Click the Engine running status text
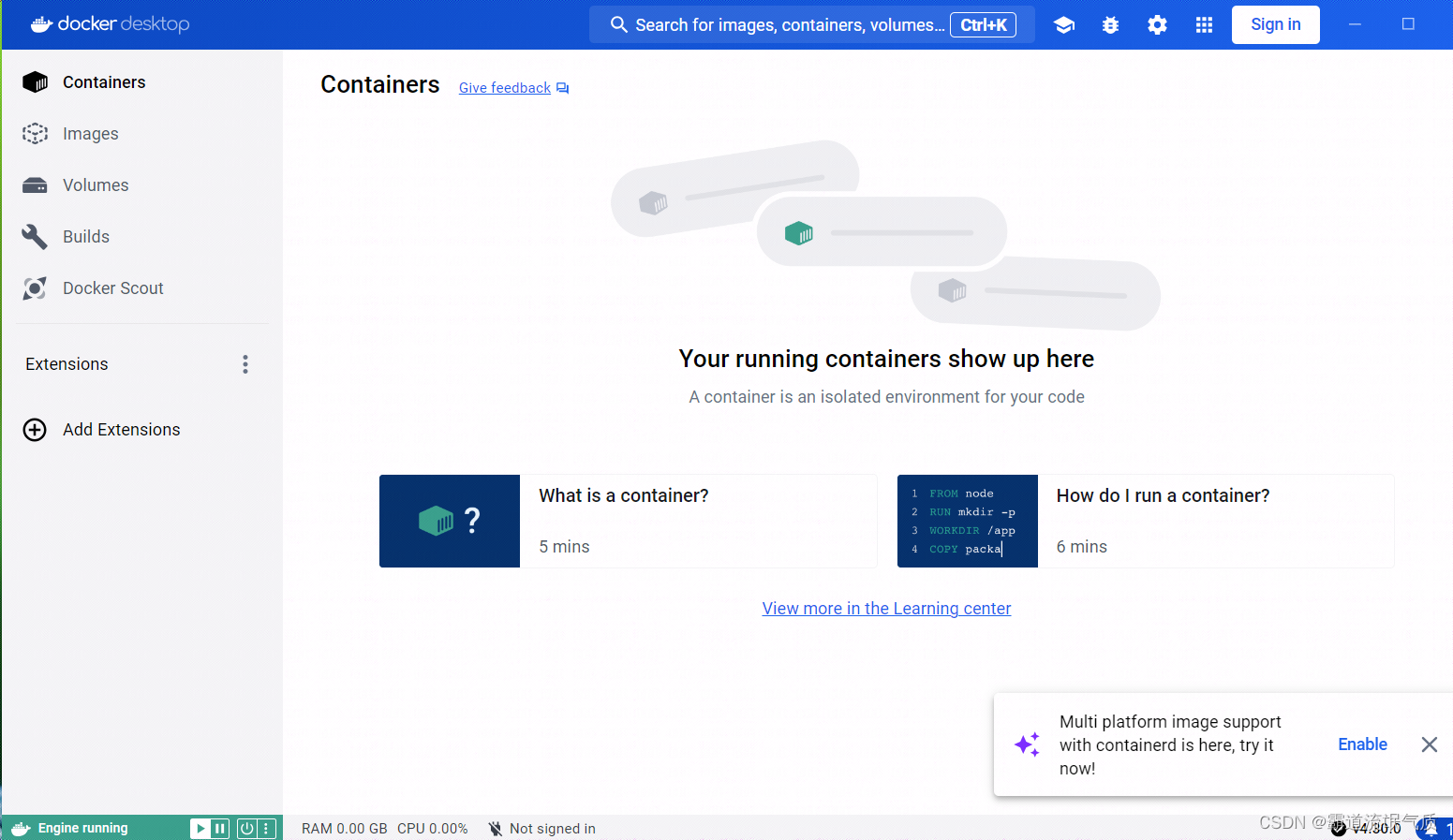1453x840 pixels. click(x=82, y=829)
